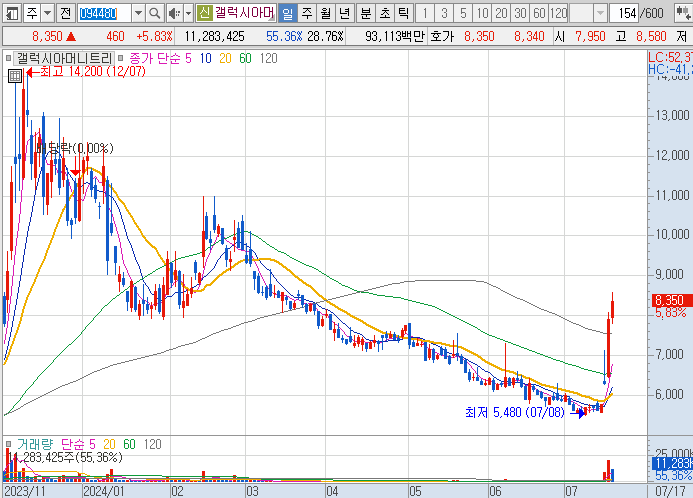
Task: Click the 갤럭시아머니트리 chart legend label
Action: pos(65,58)
